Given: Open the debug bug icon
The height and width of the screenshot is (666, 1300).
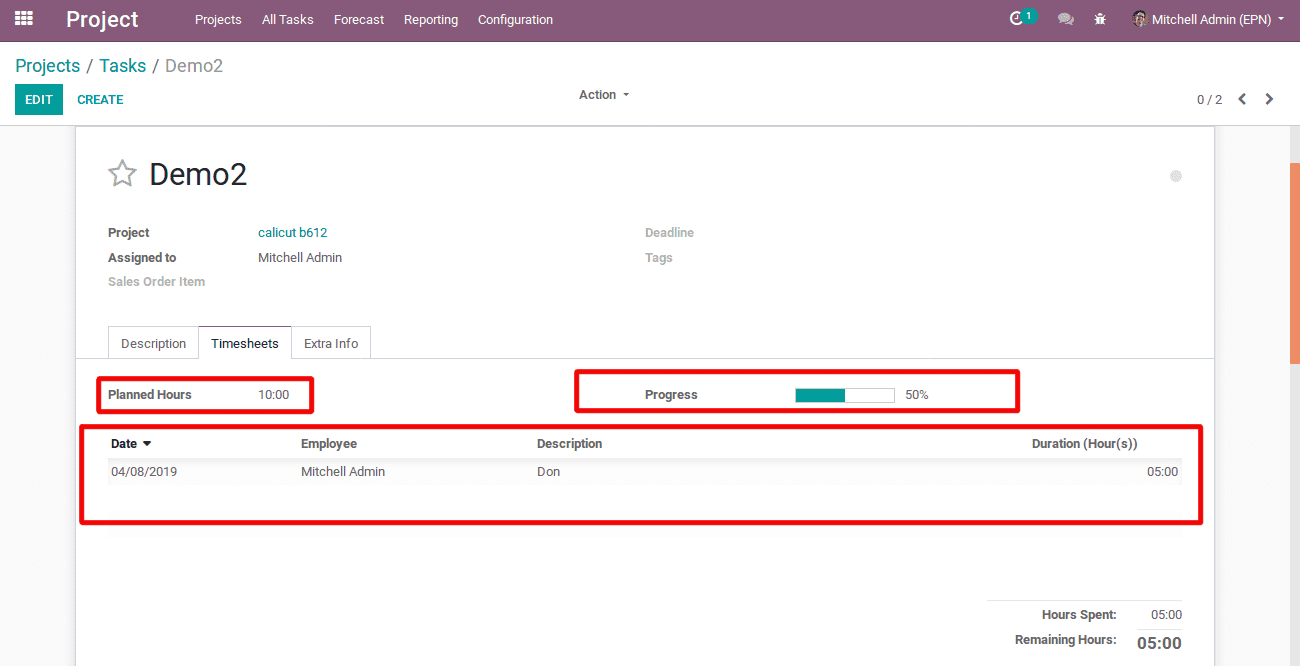Looking at the screenshot, I should pyautogui.click(x=1100, y=19).
